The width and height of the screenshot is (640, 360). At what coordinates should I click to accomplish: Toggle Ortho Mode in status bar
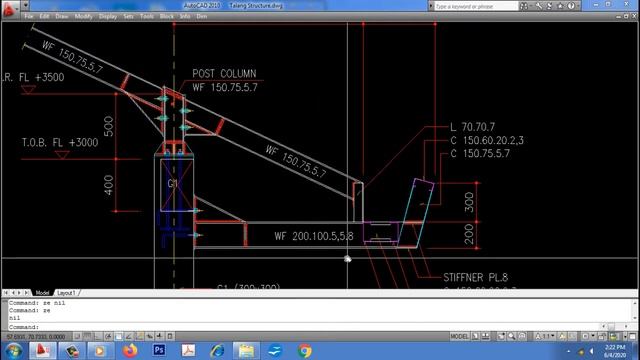tap(98, 336)
